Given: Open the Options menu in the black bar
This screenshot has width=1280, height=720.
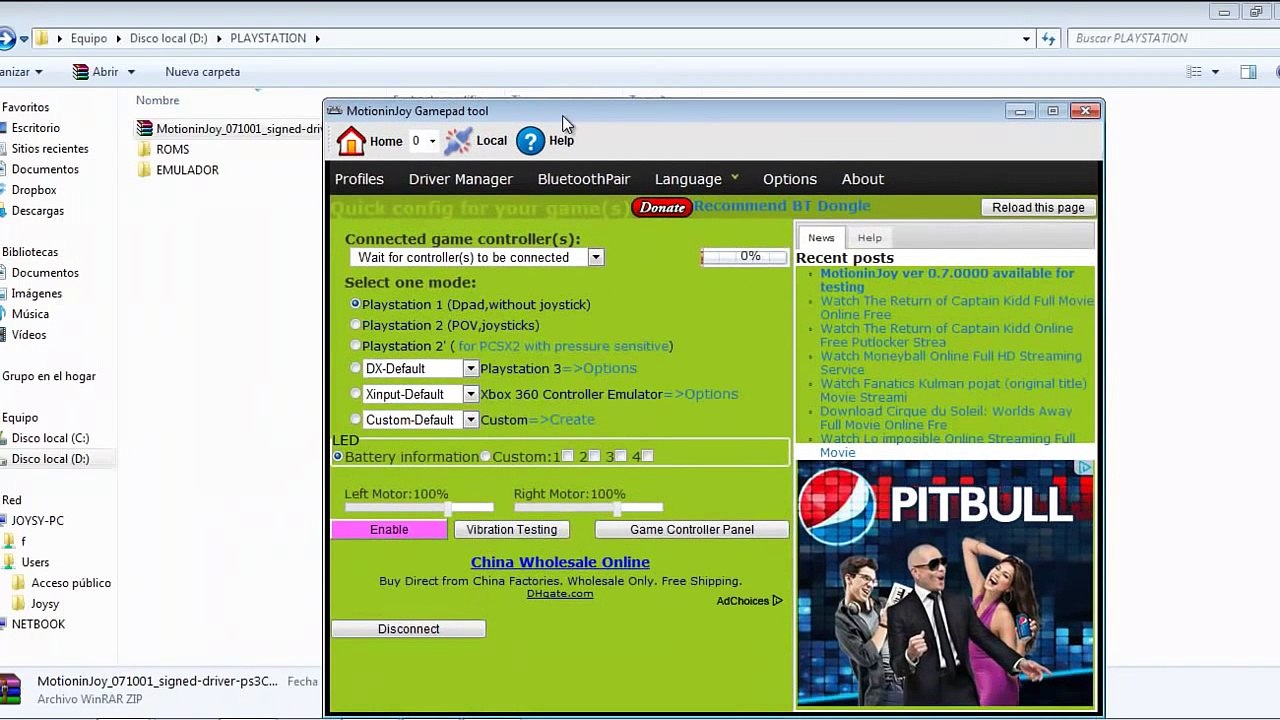Looking at the screenshot, I should coord(790,179).
